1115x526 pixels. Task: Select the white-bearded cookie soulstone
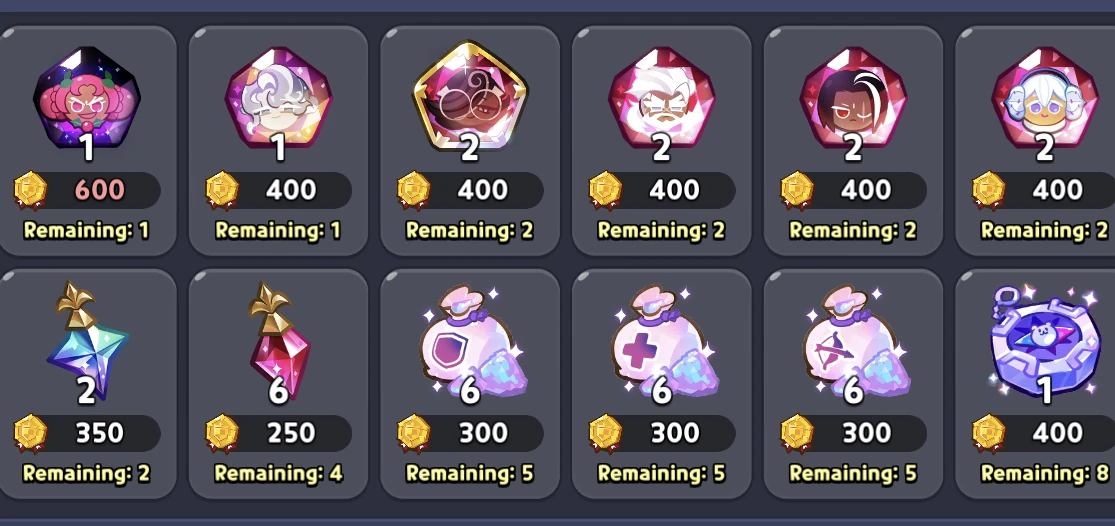coord(661,97)
